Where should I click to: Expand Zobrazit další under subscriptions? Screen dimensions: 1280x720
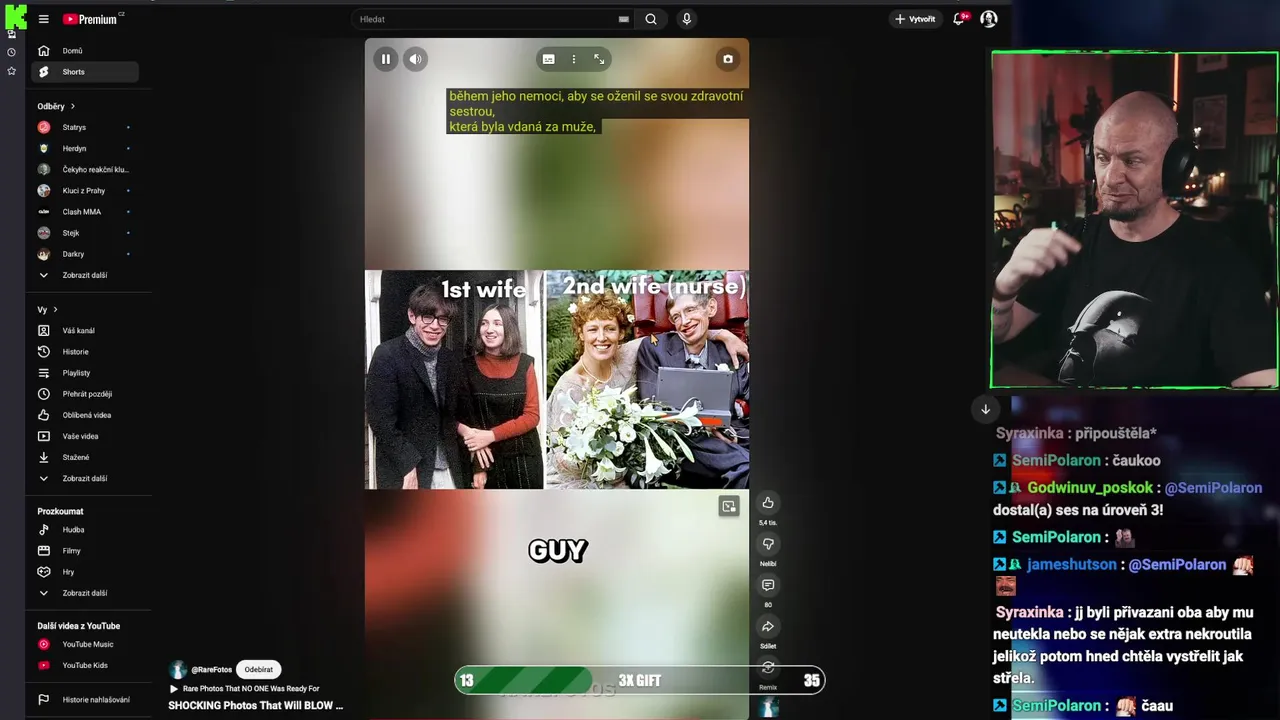[x=87, y=275]
